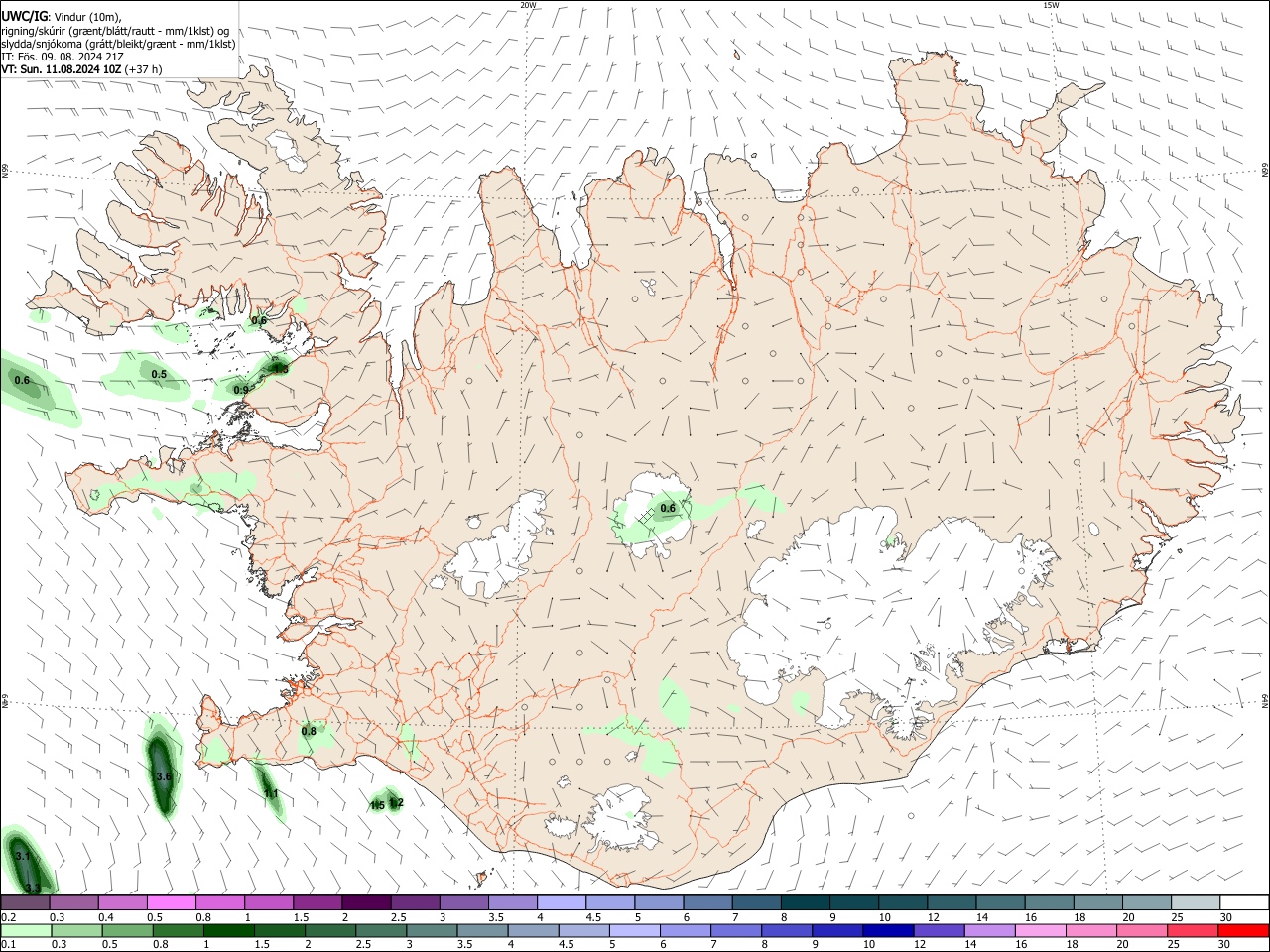Select the 'IT: Fös. 09. 08. 2024 21Z' line
This screenshot has height=952, width=1270.
[x=61, y=57]
